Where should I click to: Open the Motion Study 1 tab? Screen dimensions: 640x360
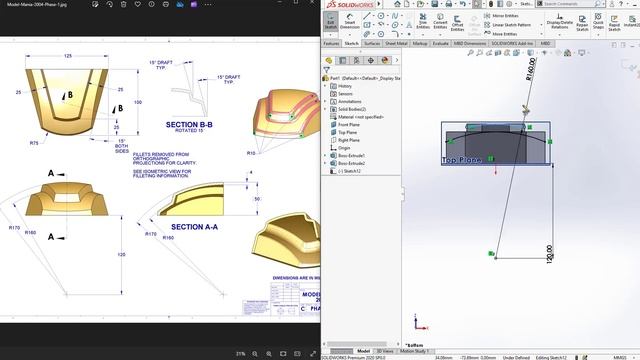point(414,351)
